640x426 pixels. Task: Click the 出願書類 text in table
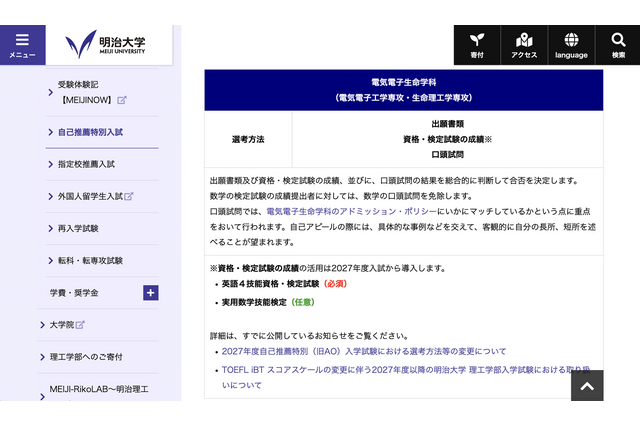coord(447,124)
